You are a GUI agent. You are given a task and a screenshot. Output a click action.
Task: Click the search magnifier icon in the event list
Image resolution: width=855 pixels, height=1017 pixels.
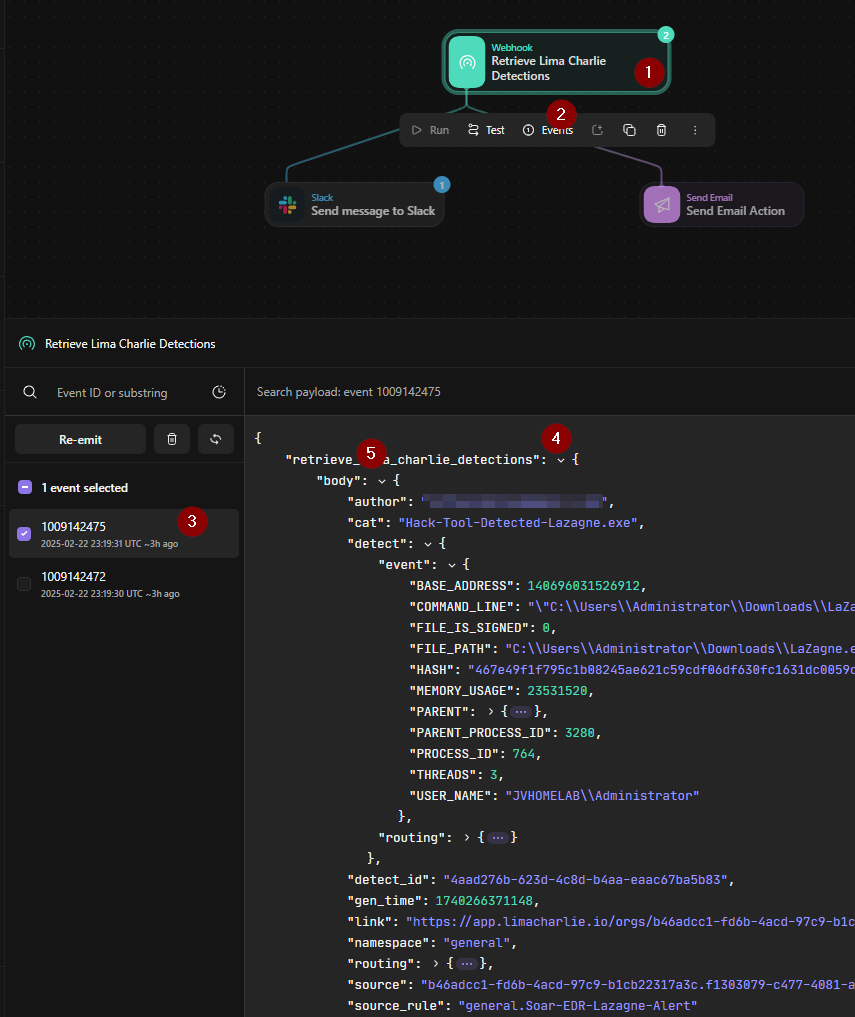point(30,392)
